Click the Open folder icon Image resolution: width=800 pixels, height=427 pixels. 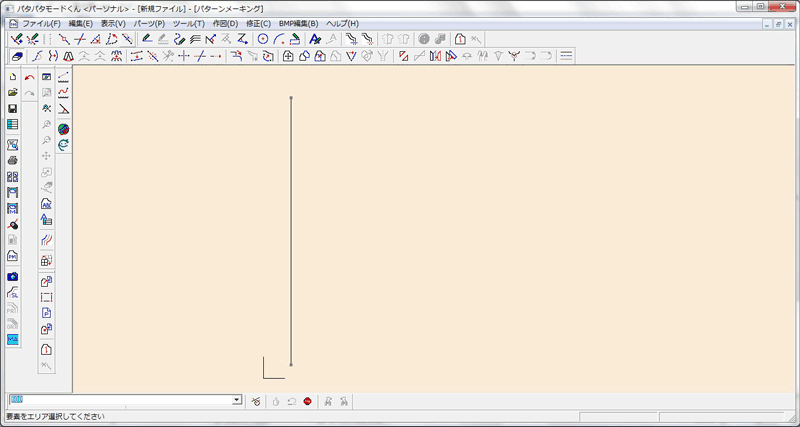pyautogui.click(x=12, y=92)
